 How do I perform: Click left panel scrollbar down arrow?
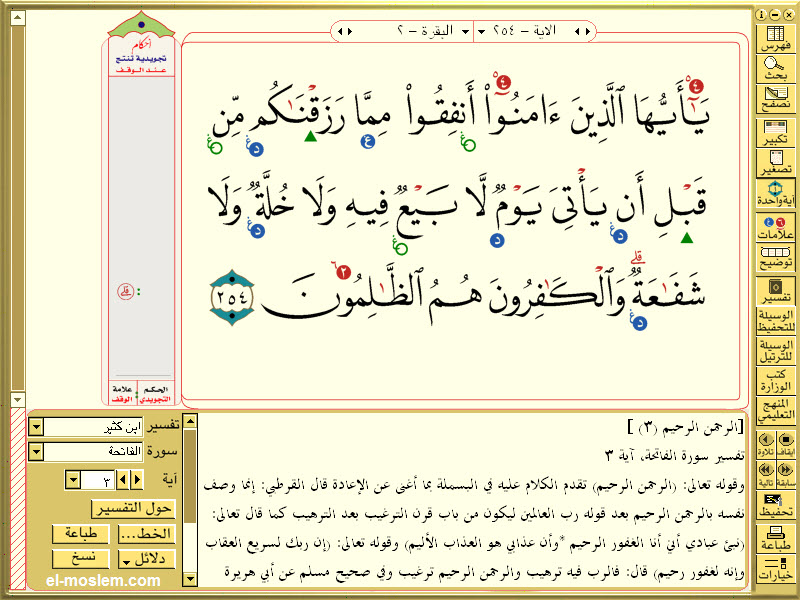pyautogui.click(x=18, y=399)
